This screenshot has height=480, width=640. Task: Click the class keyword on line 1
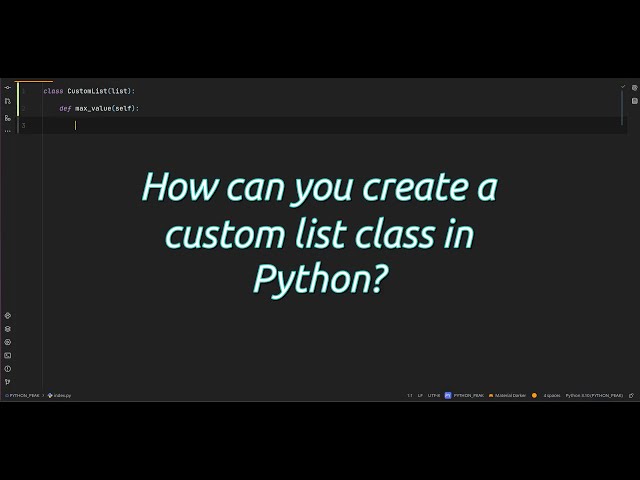click(53, 91)
